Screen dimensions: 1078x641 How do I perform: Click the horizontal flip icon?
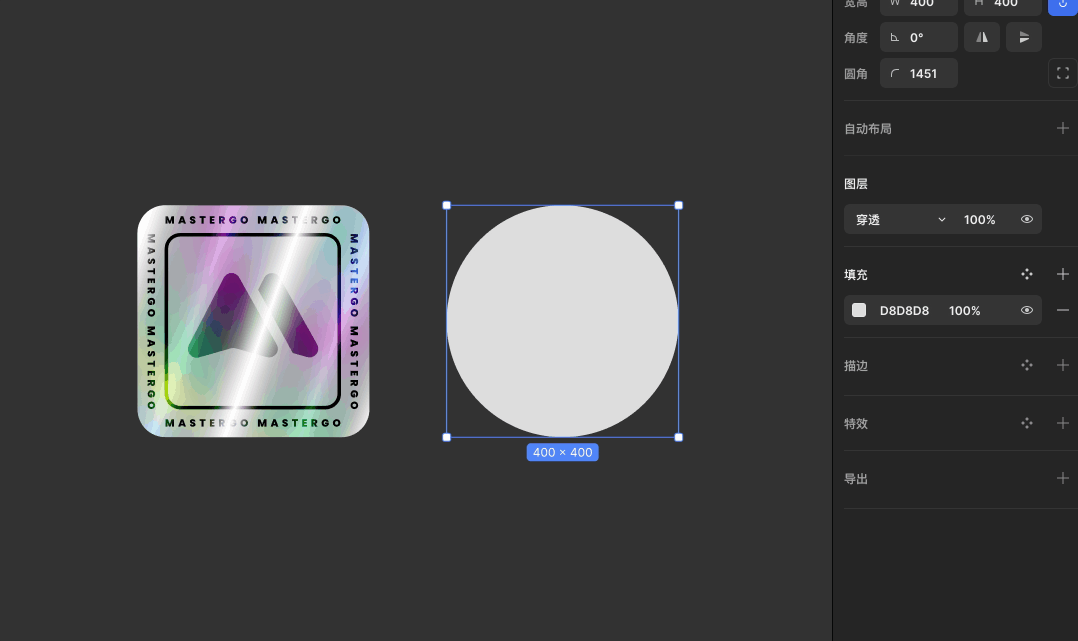pyautogui.click(x=982, y=37)
